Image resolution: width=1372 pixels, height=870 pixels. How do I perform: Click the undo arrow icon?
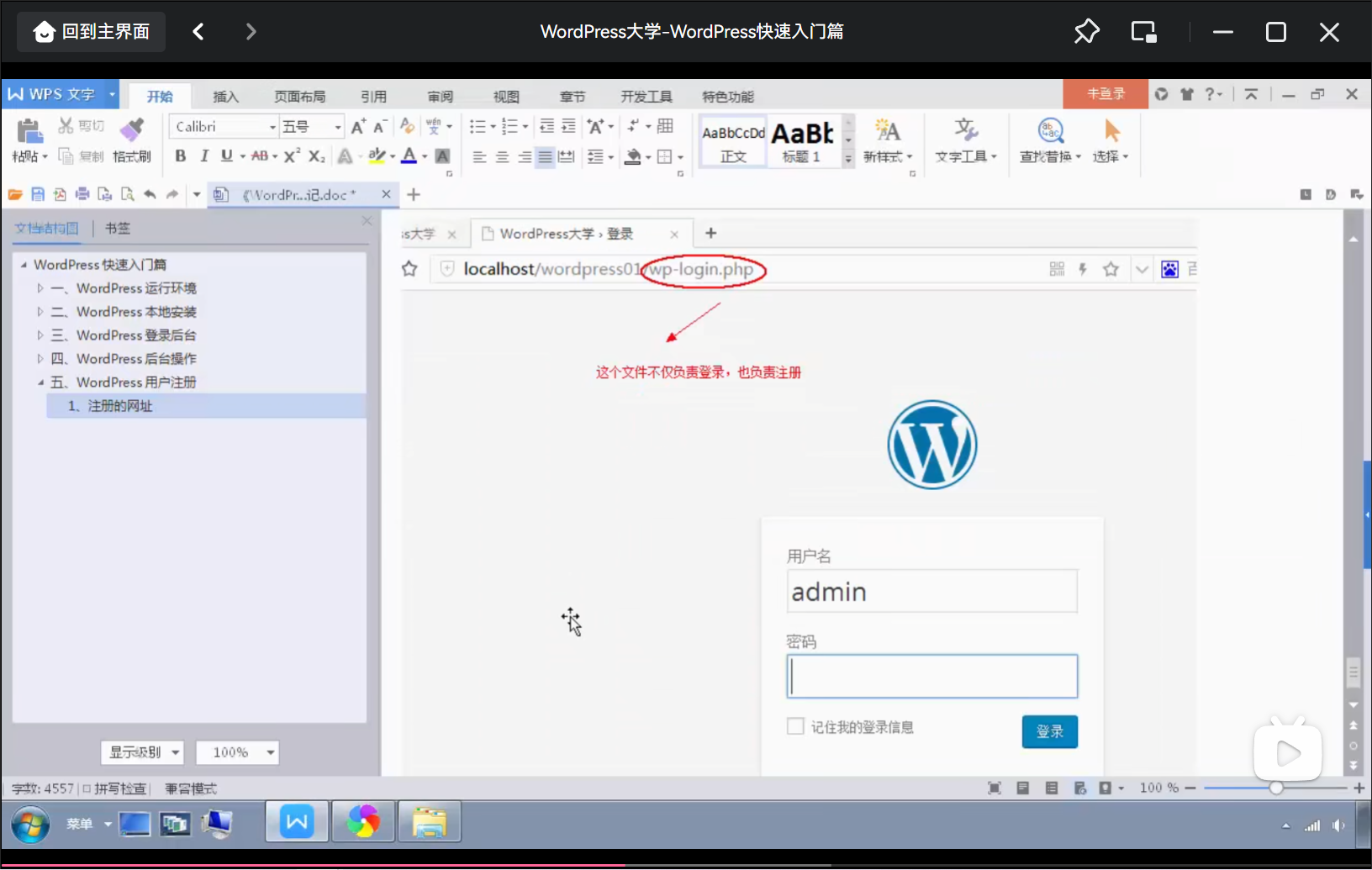coord(150,194)
